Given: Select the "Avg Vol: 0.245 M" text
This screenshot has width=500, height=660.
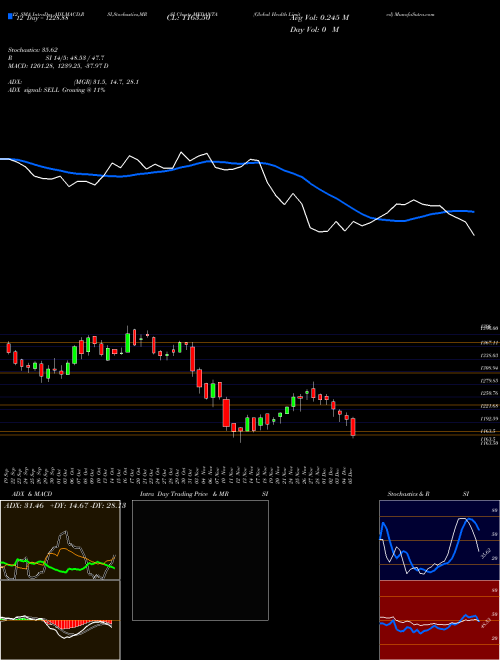Looking at the screenshot, I should click(x=319, y=18).
